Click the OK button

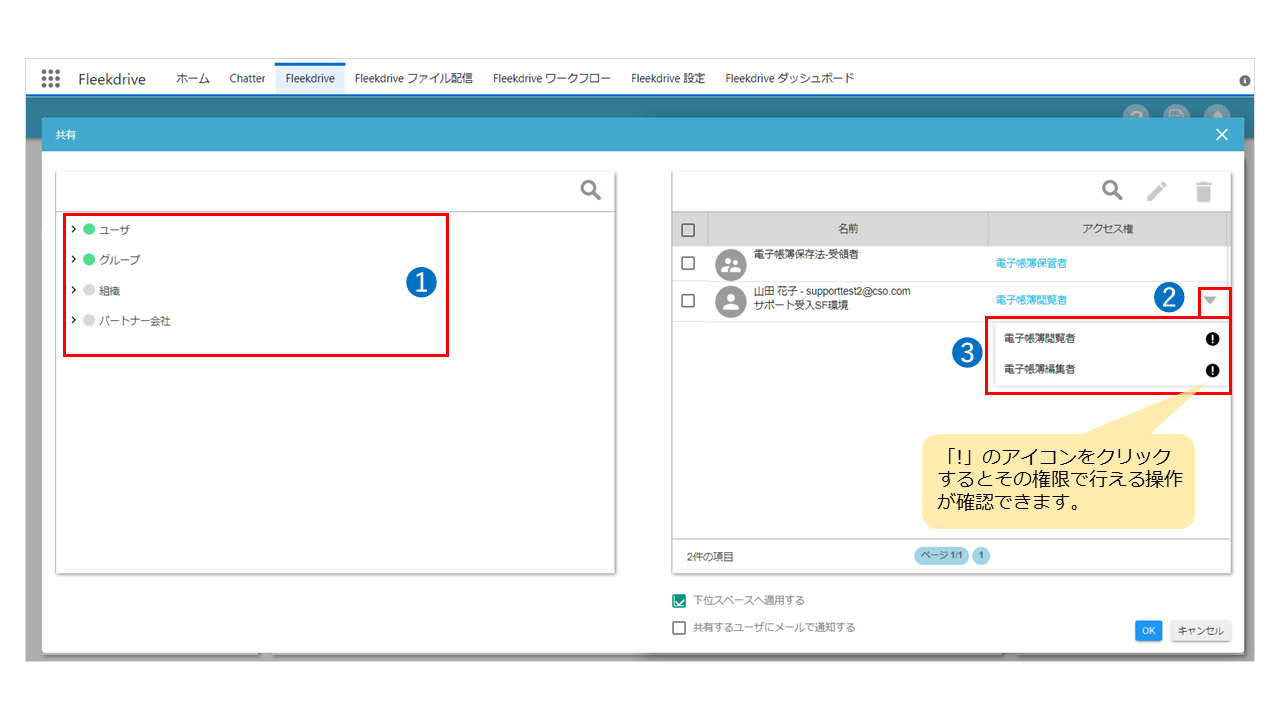click(1149, 631)
